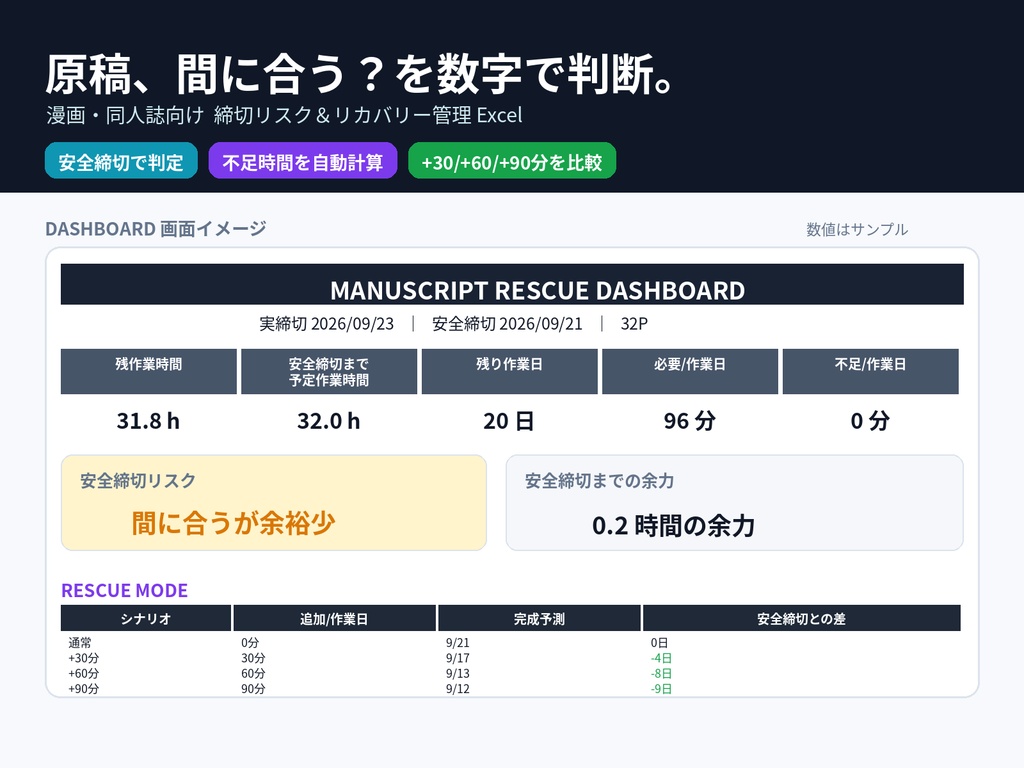Click the 31.8 h value
Viewport: 1024px width, 768px height.
pyautogui.click(x=148, y=421)
